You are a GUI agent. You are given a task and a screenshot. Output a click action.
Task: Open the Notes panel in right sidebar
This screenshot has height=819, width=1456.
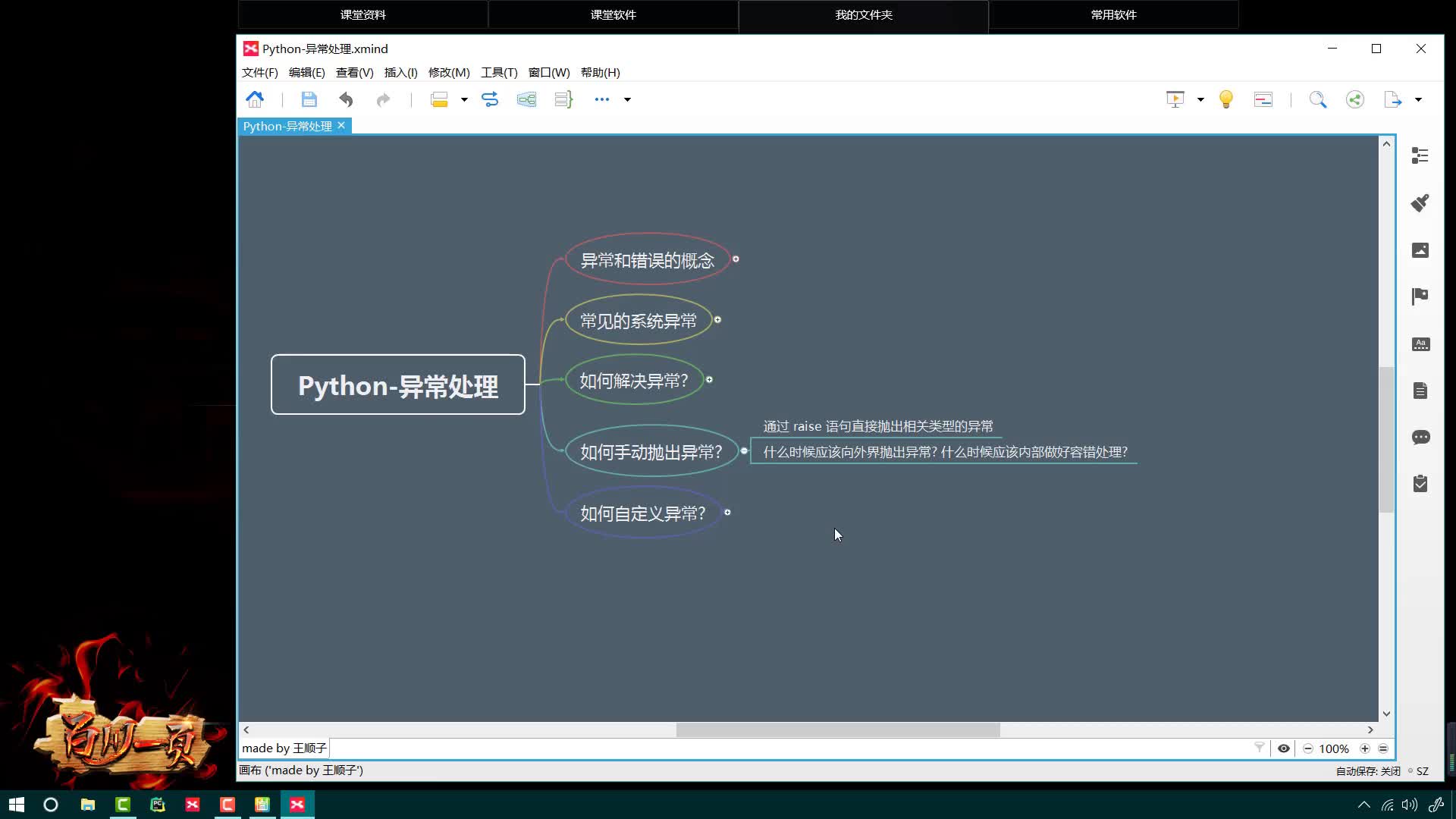tap(1422, 391)
